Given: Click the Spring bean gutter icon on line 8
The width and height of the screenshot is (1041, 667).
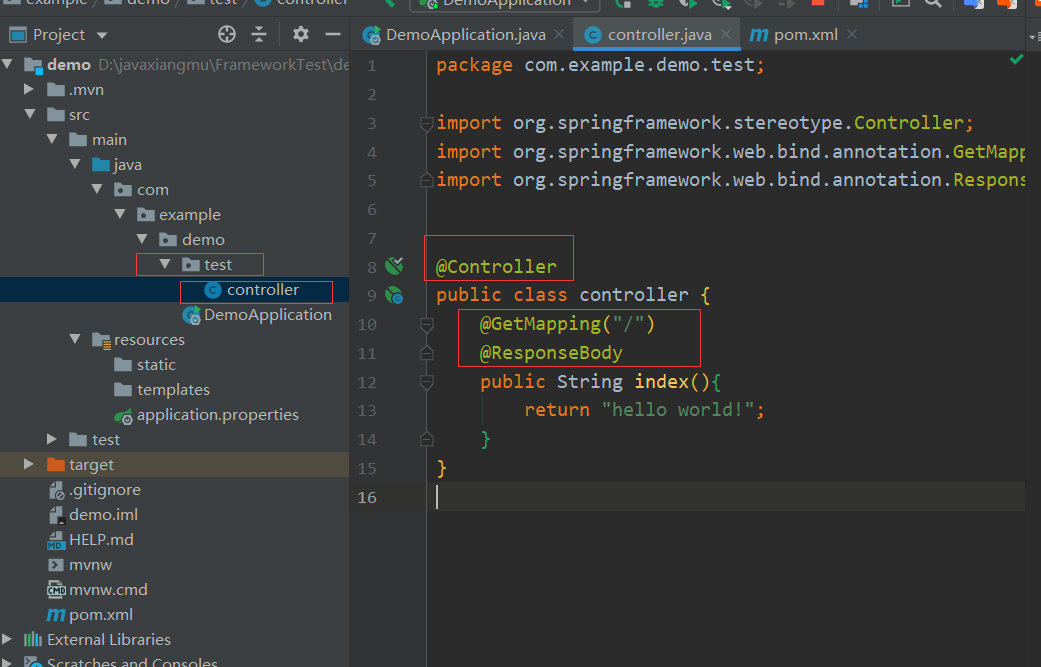Looking at the screenshot, I should (394, 266).
